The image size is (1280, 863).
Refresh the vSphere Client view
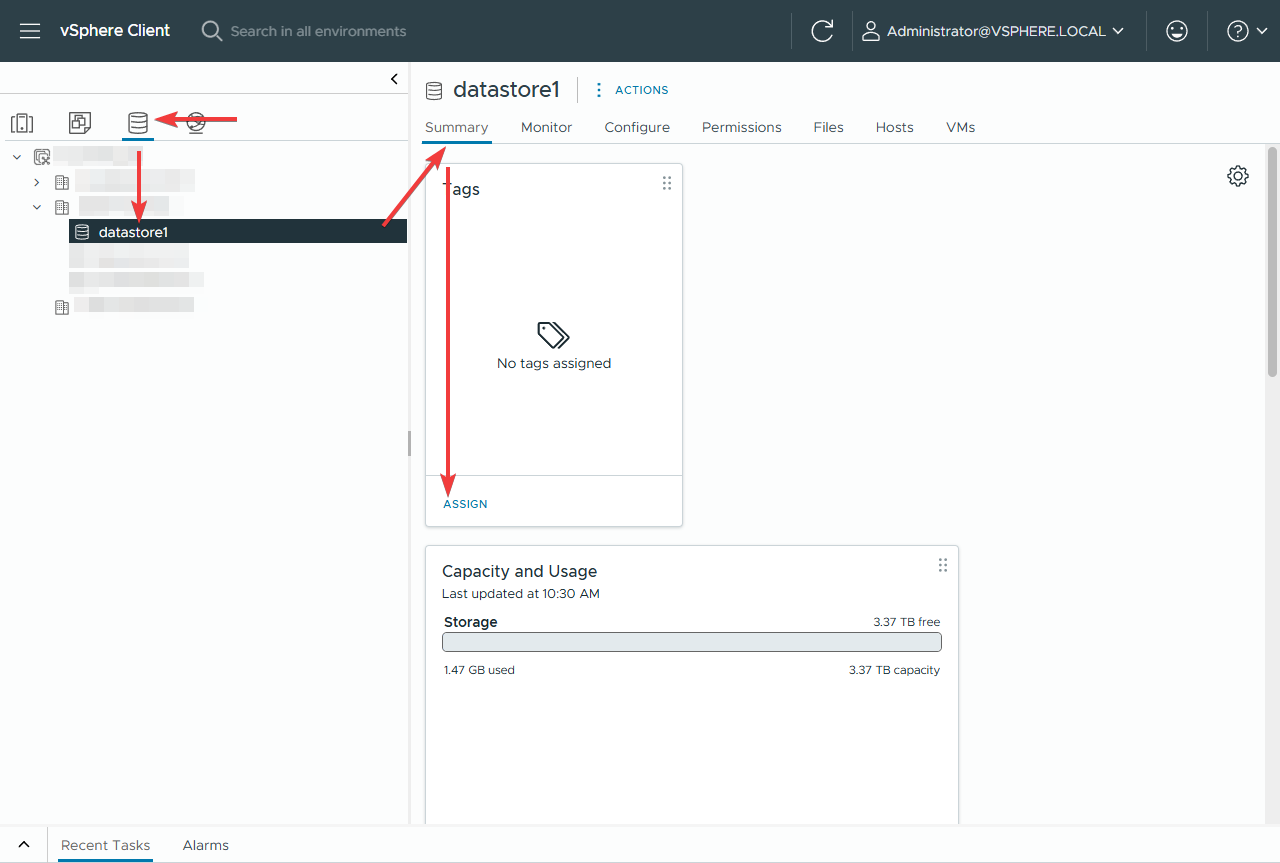[822, 31]
